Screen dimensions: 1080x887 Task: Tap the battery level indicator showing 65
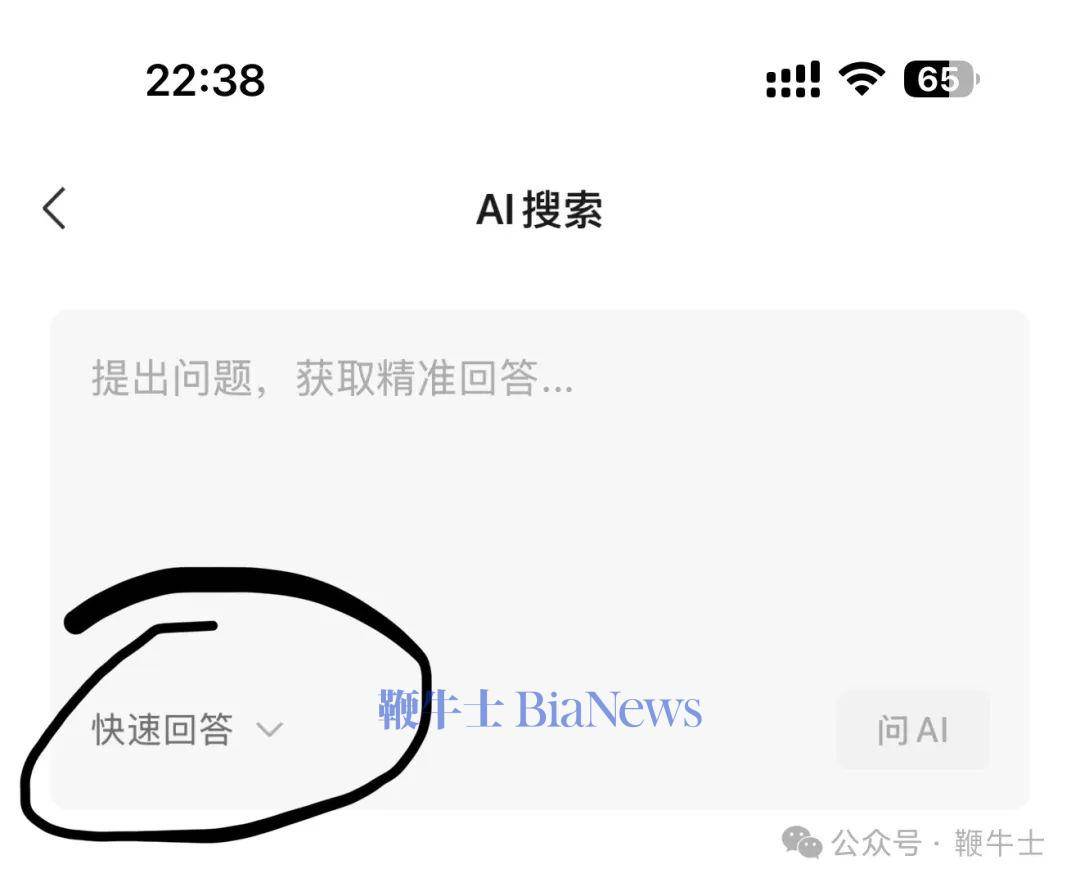(x=941, y=79)
